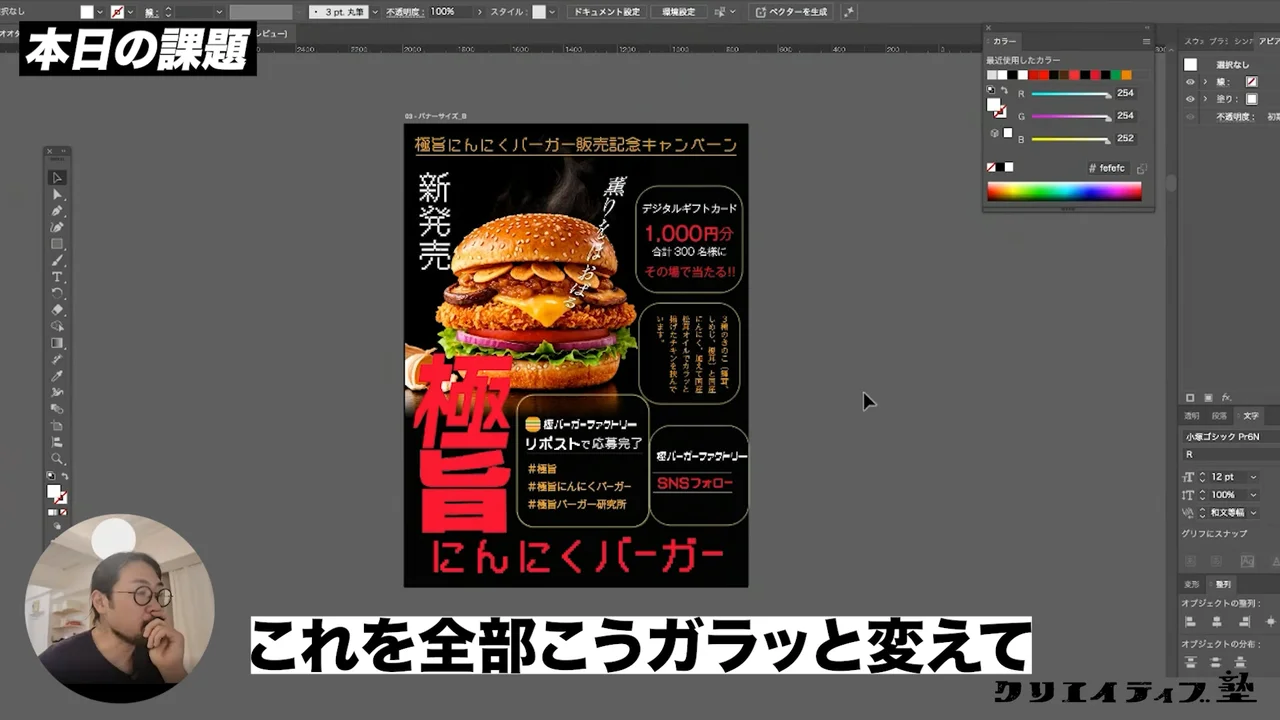1280x720 pixels.
Task: Select the Type tool
Action: coord(57,277)
